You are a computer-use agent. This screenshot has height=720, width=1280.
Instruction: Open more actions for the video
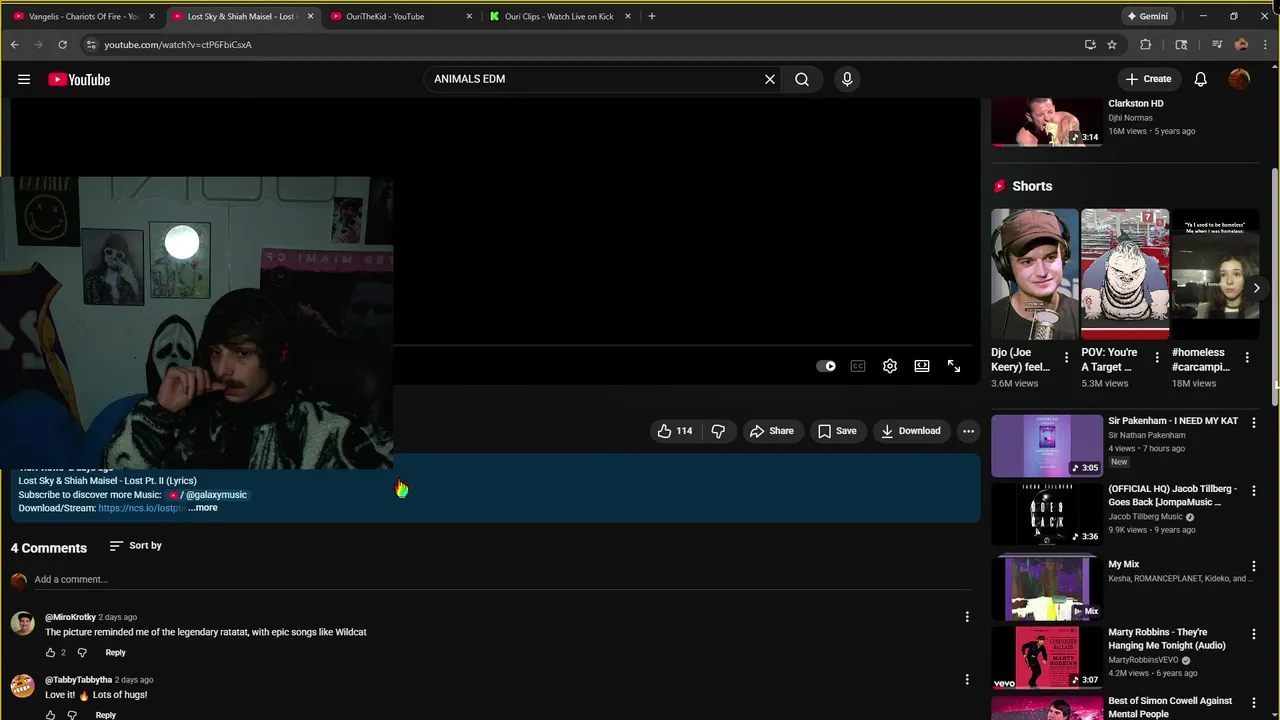click(968, 431)
